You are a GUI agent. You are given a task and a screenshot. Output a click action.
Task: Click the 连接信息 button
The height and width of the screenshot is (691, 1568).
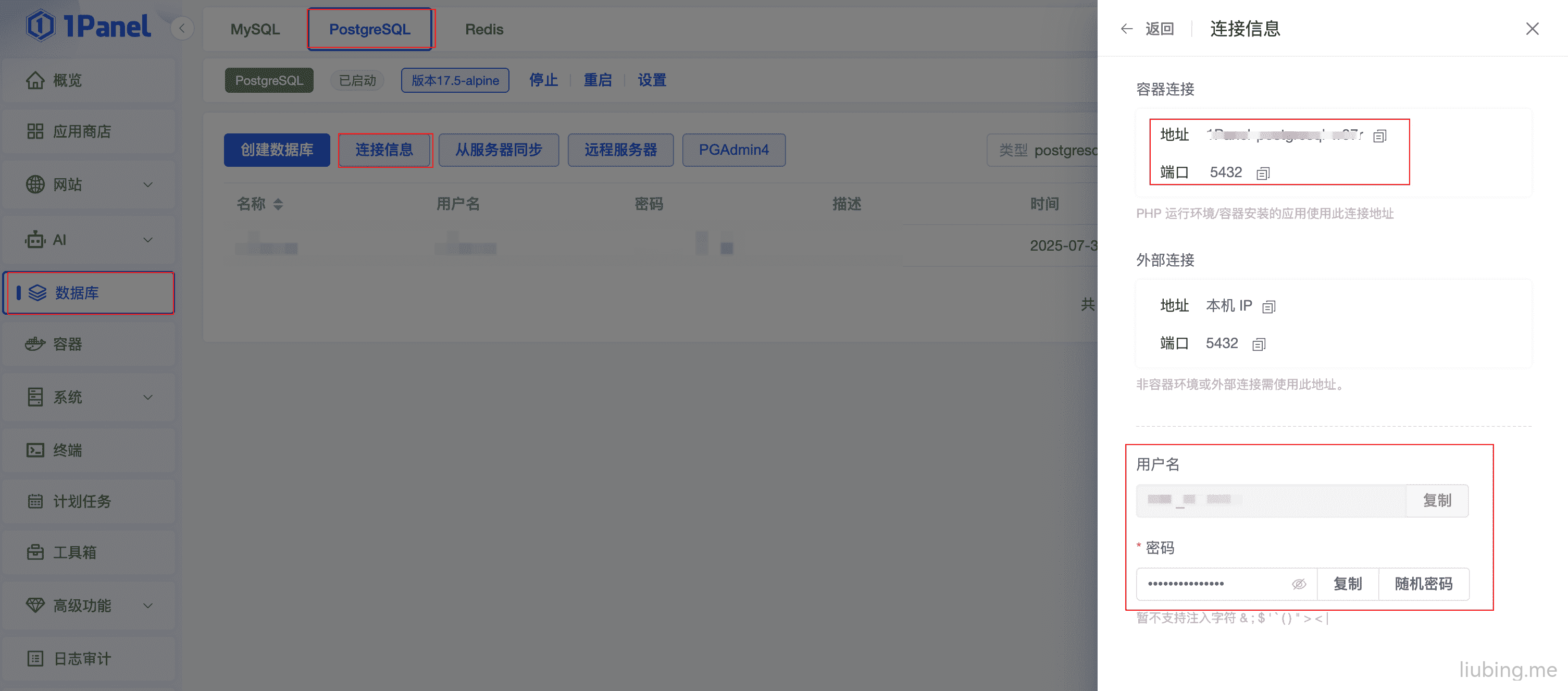[x=384, y=150]
